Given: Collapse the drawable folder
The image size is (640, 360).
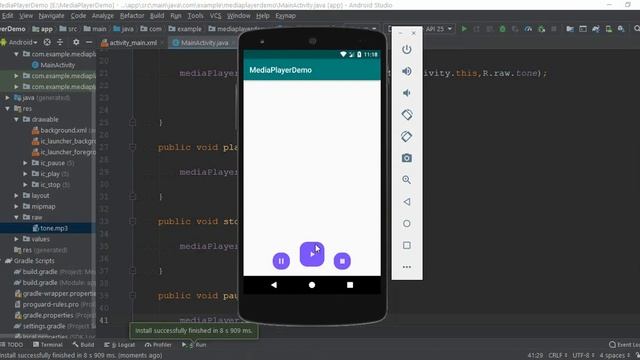Looking at the screenshot, I should 16,120.
